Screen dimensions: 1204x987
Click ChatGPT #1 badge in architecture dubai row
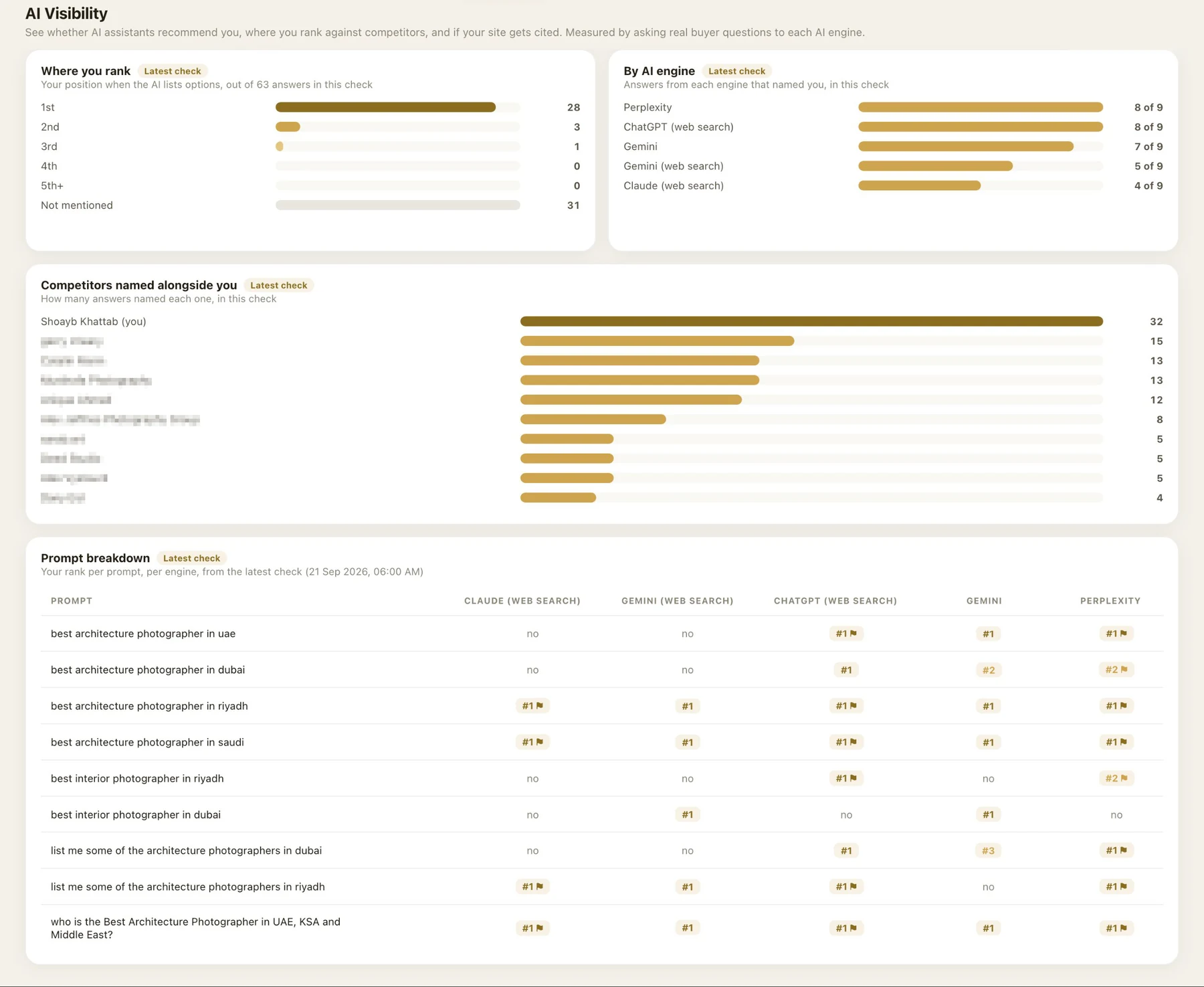click(846, 670)
